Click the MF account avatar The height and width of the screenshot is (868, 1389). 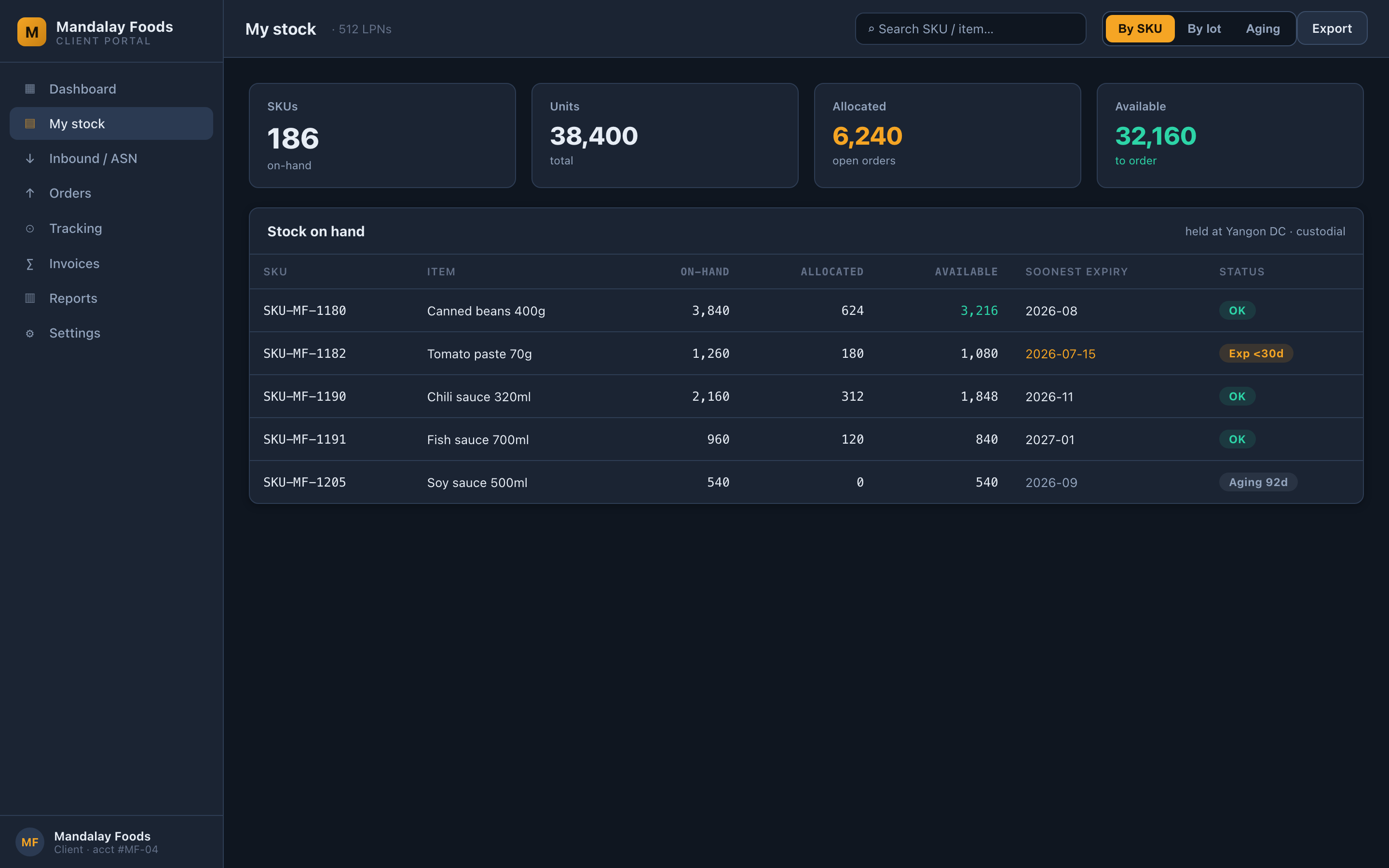coord(30,841)
